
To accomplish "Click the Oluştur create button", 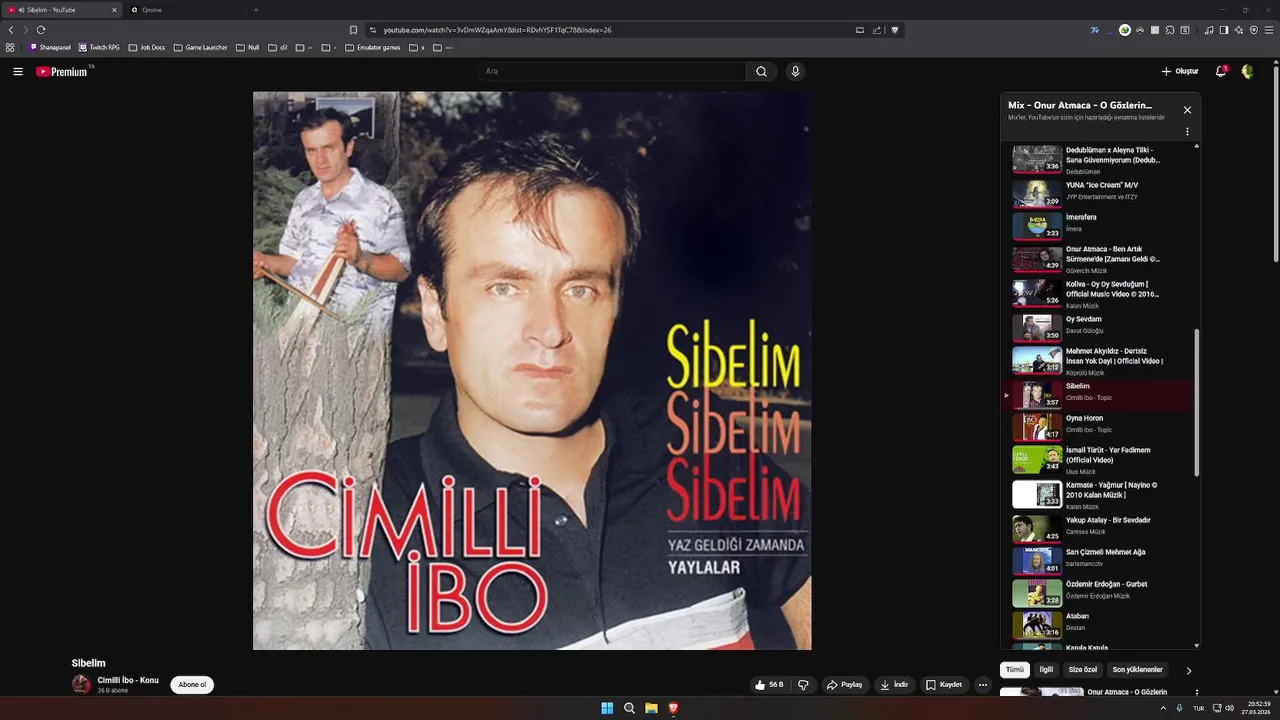I will (x=1180, y=72).
